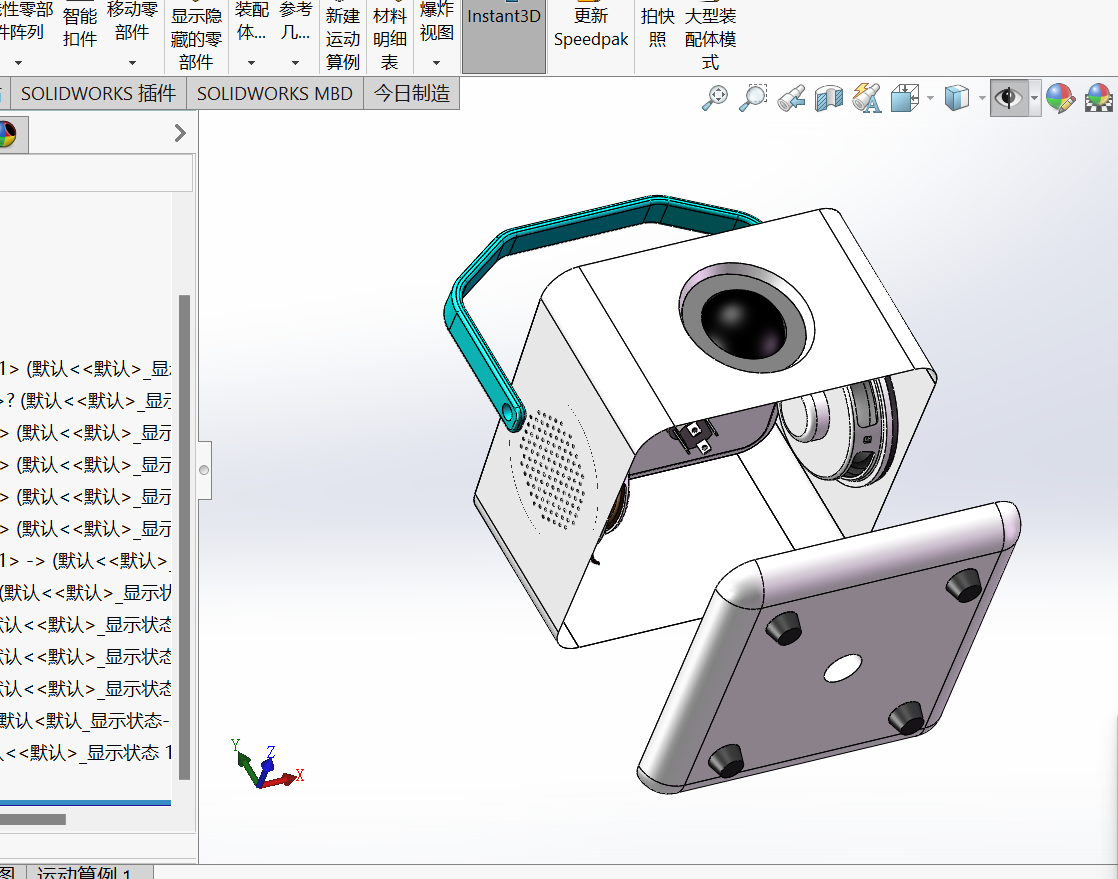Viewport: 1118px width, 879px height.
Task: Open the SOLIDWORKS 插件 tab
Action: tap(98, 93)
